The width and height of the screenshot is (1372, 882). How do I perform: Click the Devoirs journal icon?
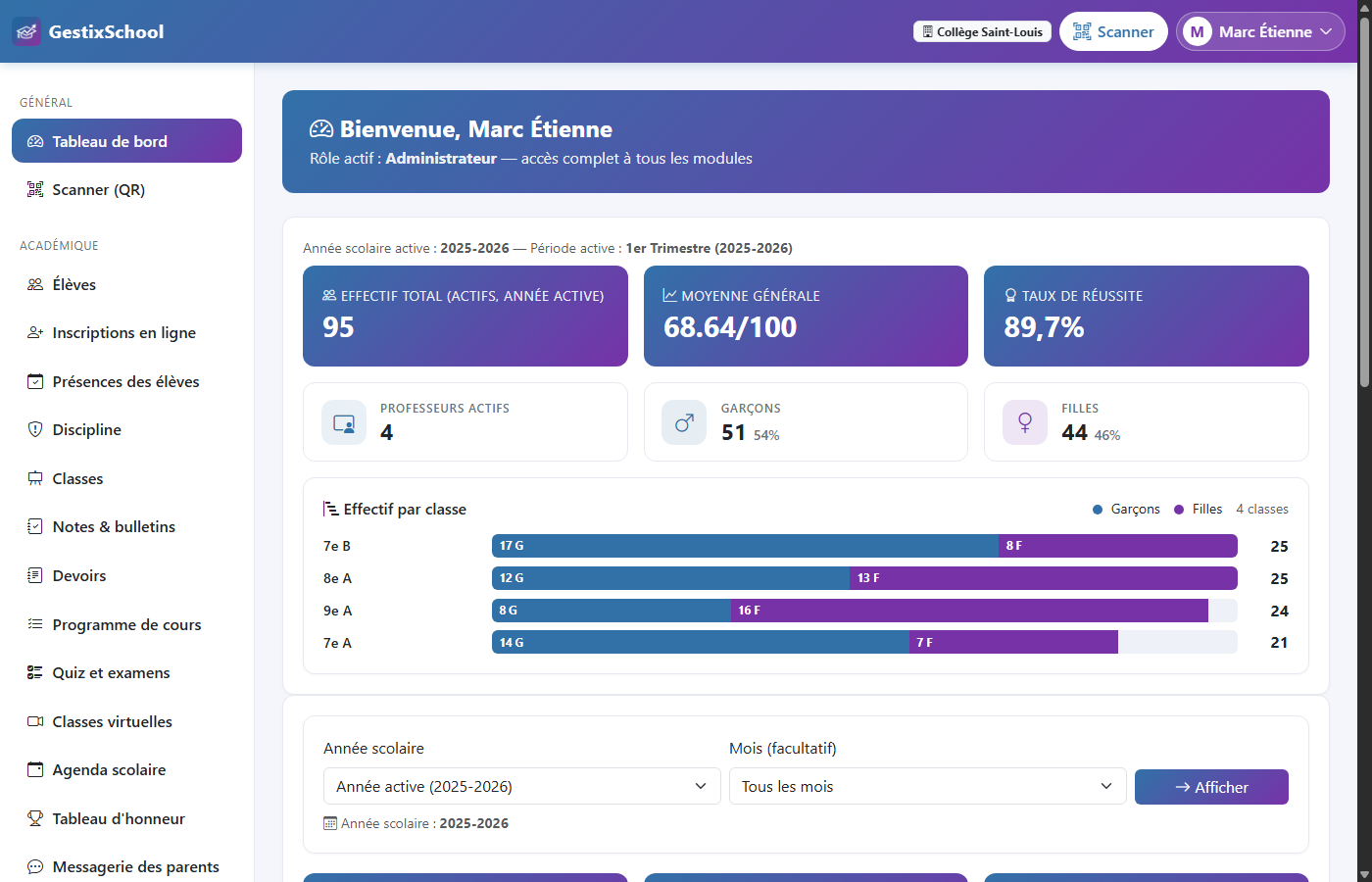click(35, 576)
